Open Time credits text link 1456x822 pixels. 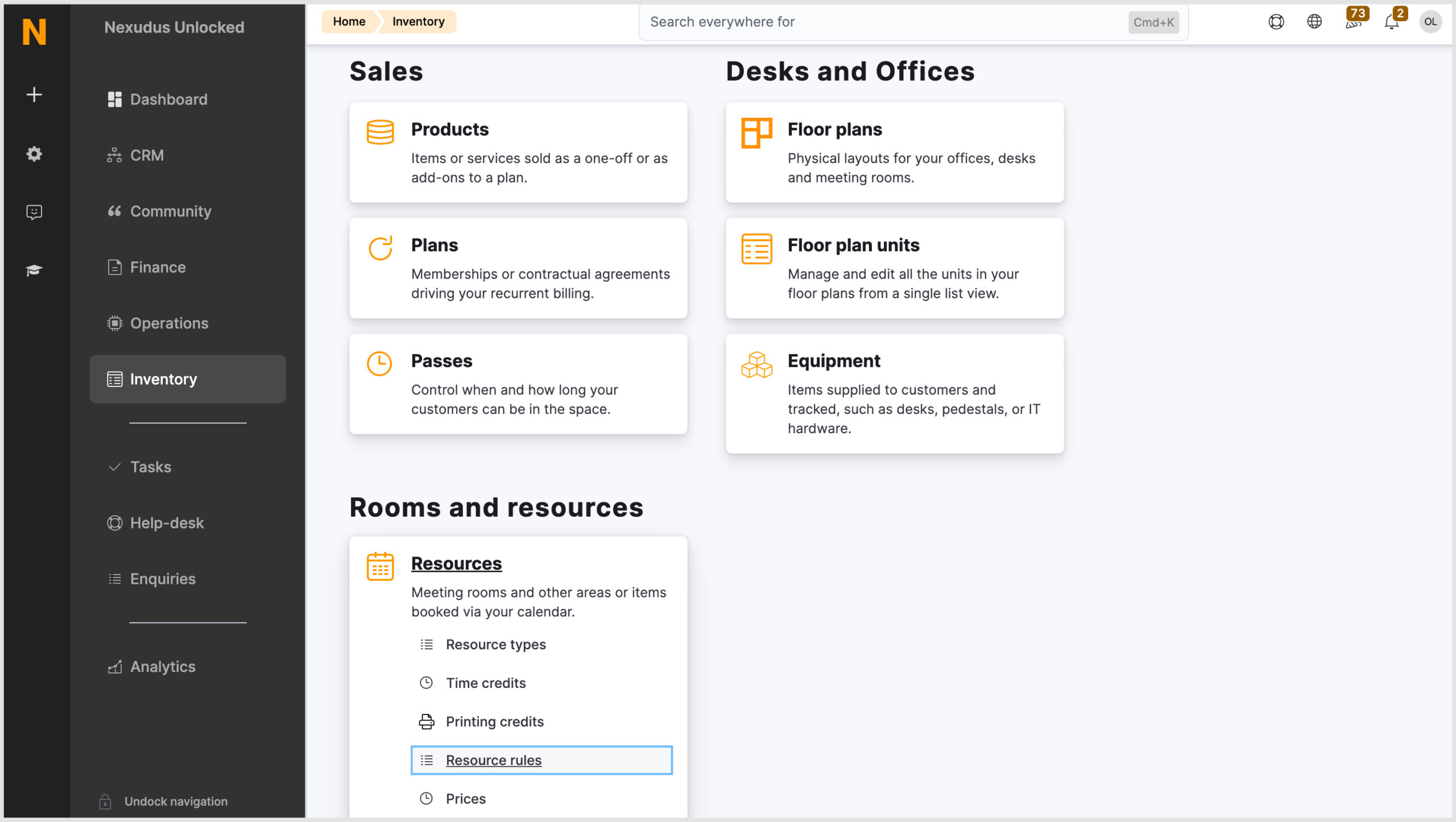[486, 683]
